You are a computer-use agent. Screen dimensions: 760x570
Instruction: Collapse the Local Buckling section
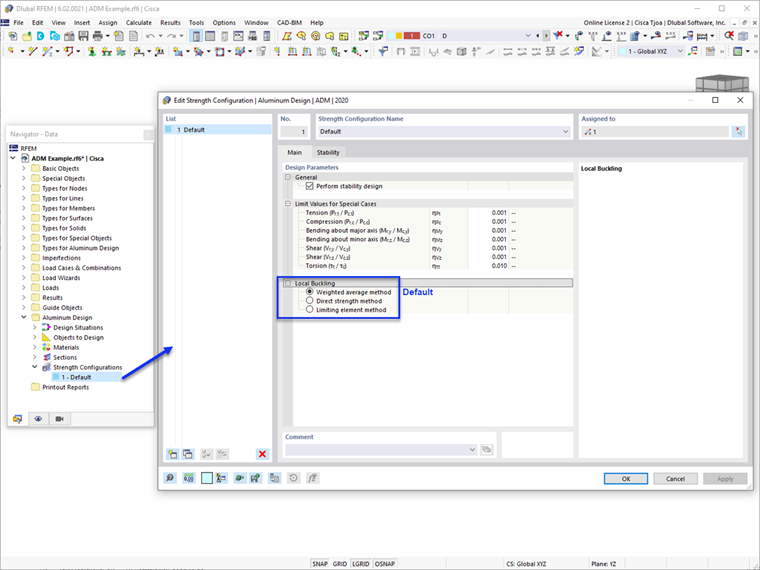tap(288, 283)
